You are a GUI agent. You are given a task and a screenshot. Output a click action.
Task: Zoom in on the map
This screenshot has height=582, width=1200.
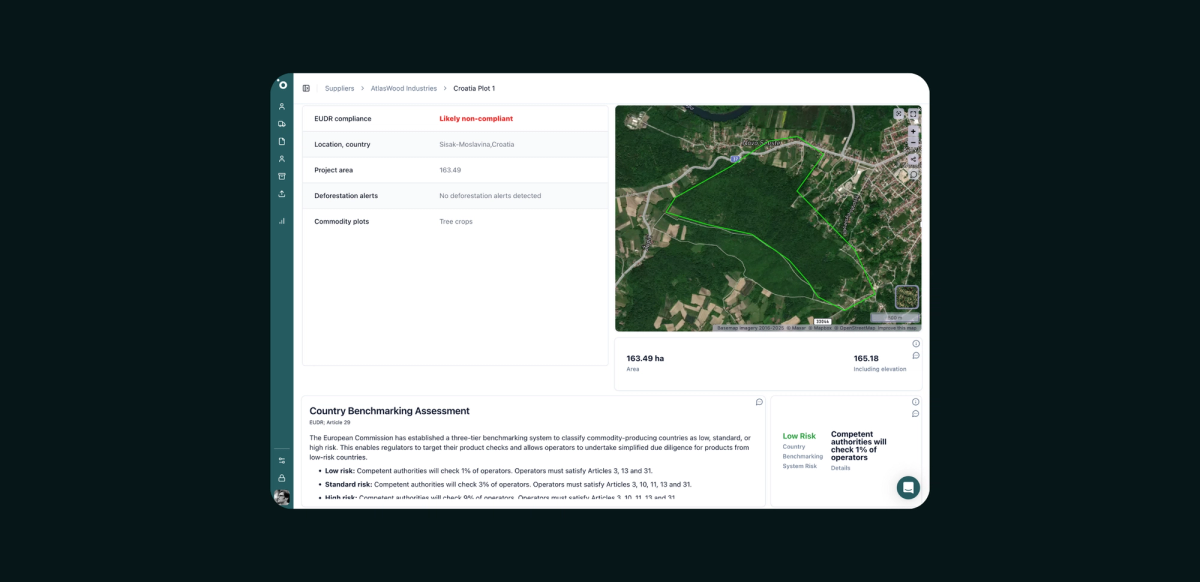click(x=913, y=131)
